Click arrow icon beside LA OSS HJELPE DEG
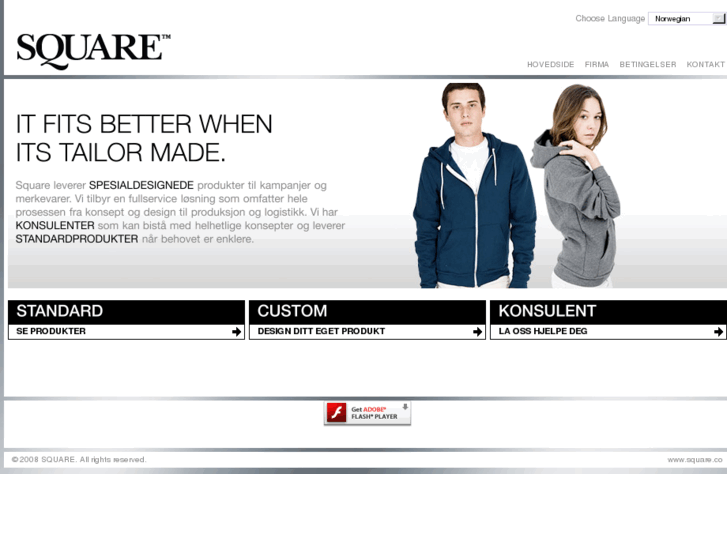This screenshot has width=727, height=545. [718, 332]
